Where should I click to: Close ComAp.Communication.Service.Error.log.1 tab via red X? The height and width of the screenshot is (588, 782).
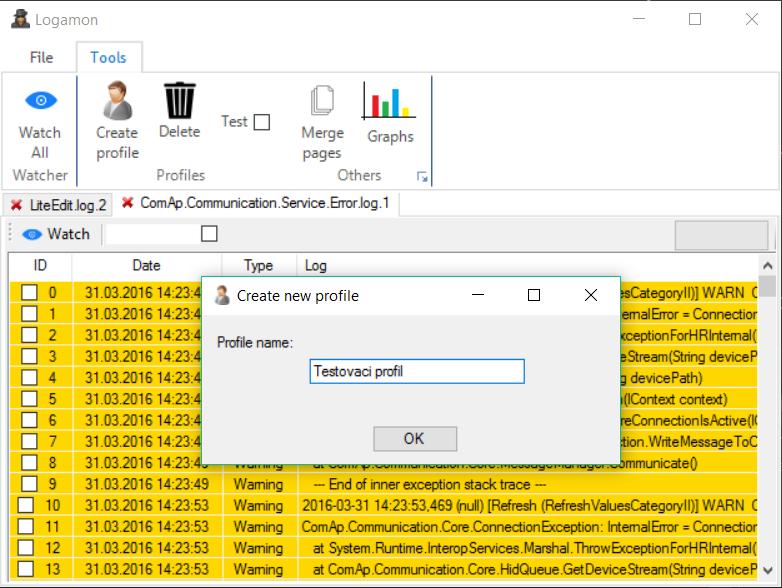pos(128,202)
